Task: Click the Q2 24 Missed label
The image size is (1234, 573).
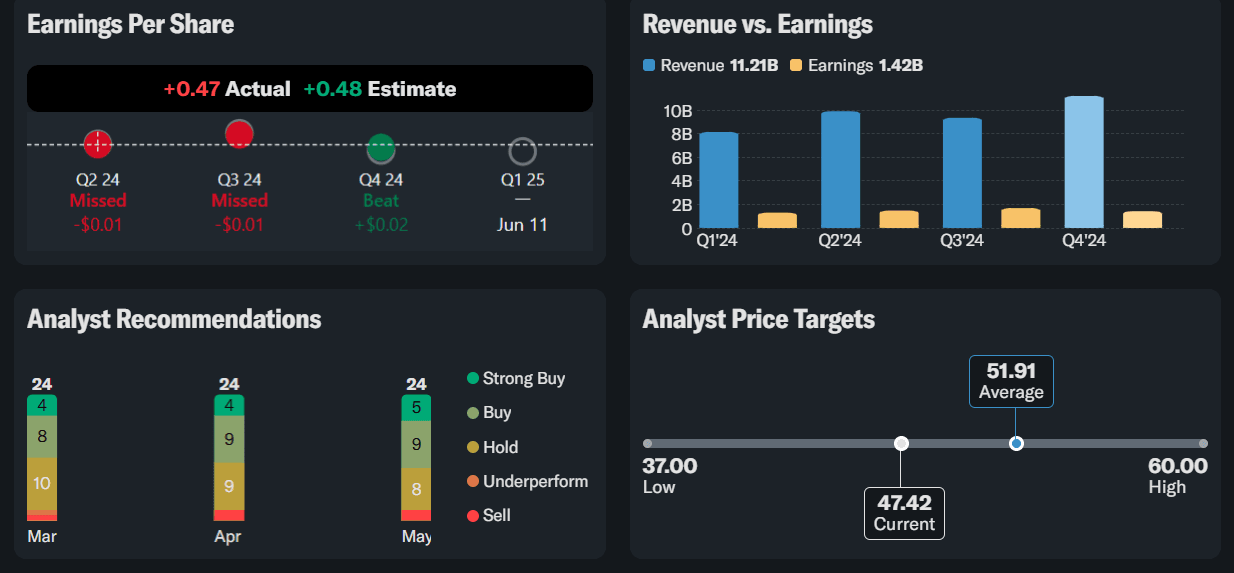Action: [98, 201]
